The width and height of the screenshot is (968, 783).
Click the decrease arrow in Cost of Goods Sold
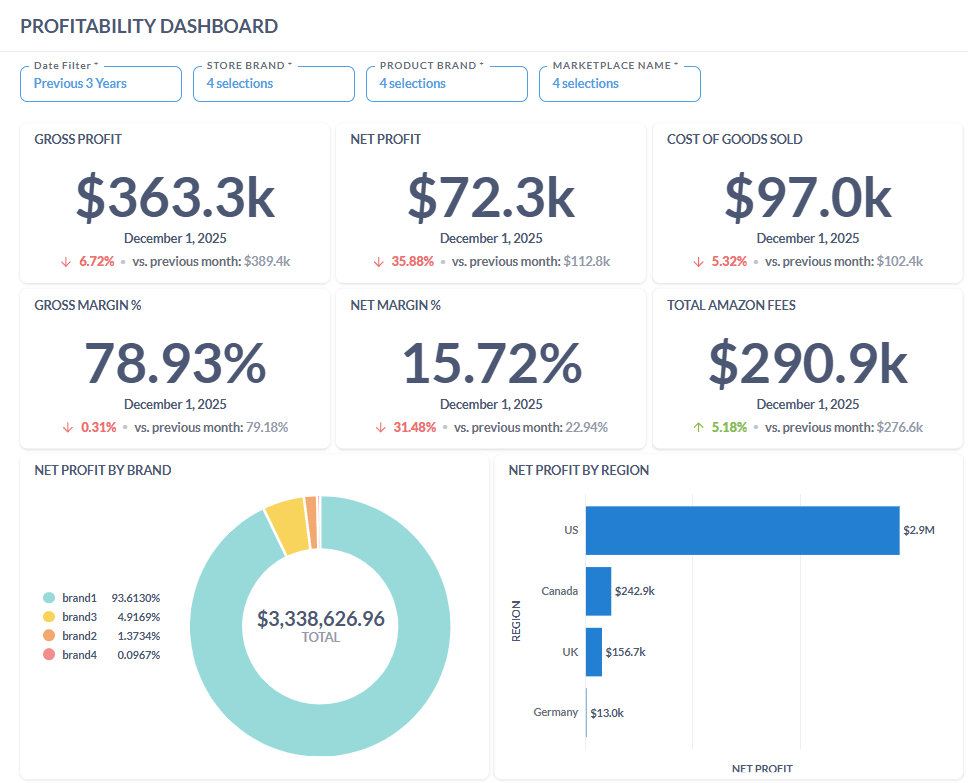pyautogui.click(x=699, y=261)
